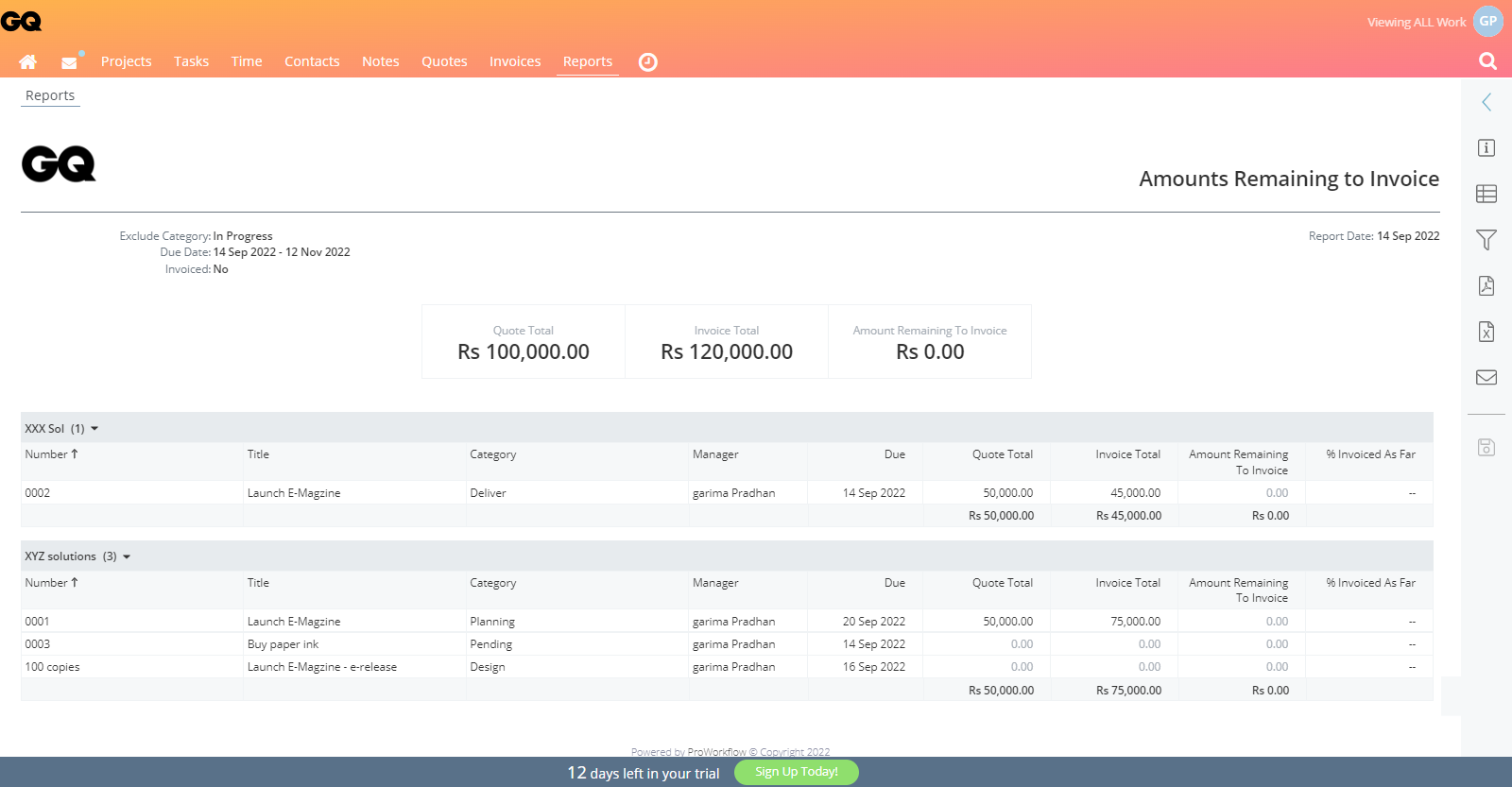The image size is (1512, 787).
Task: Sort XXX Sol table by Number arrow
Action: (x=75, y=453)
